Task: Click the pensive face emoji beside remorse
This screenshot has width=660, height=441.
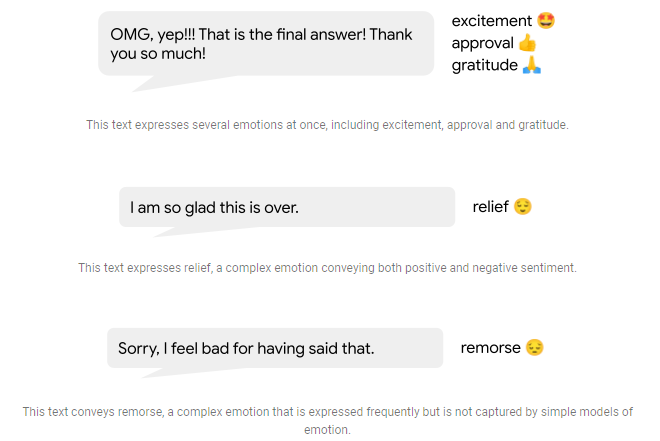Action: point(535,348)
